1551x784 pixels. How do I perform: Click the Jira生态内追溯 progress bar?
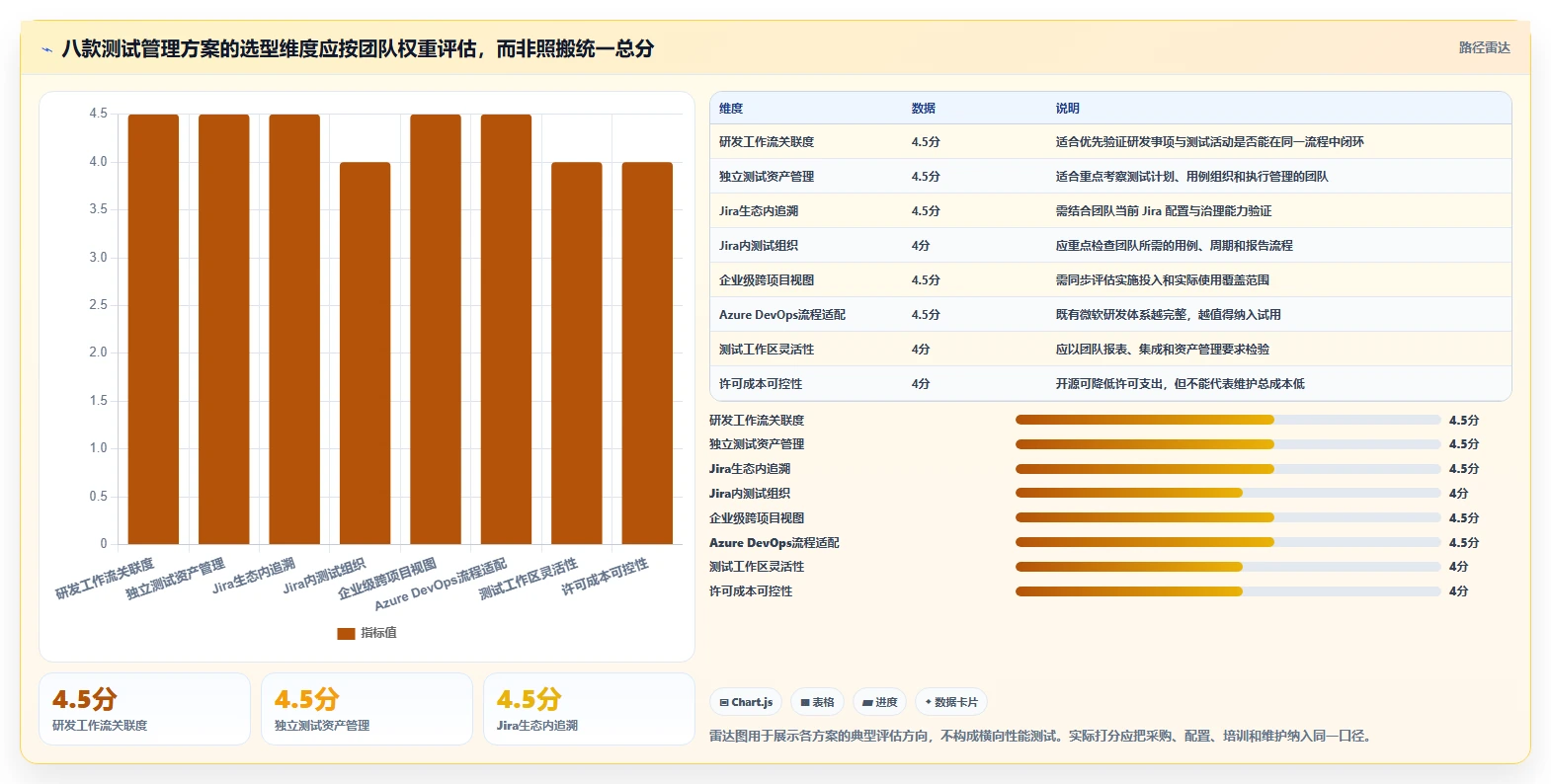pyautogui.click(x=1228, y=469)
